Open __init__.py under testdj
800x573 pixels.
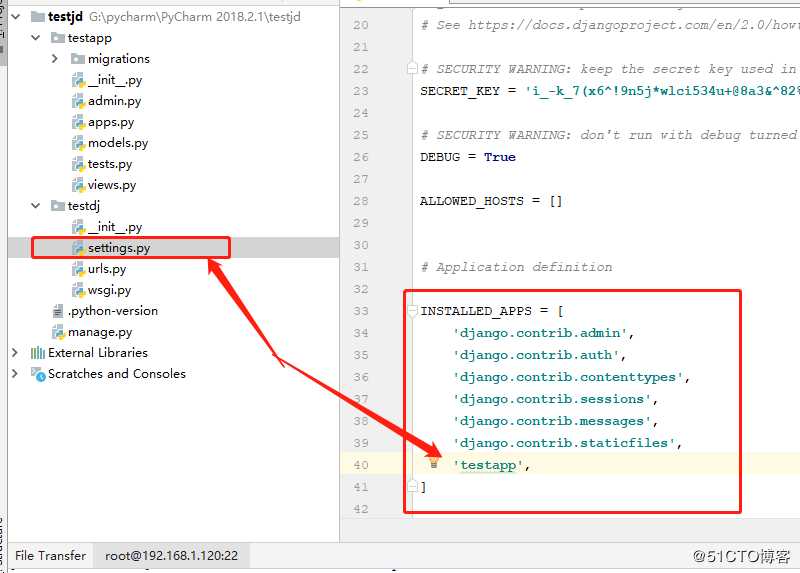(115, 227)
